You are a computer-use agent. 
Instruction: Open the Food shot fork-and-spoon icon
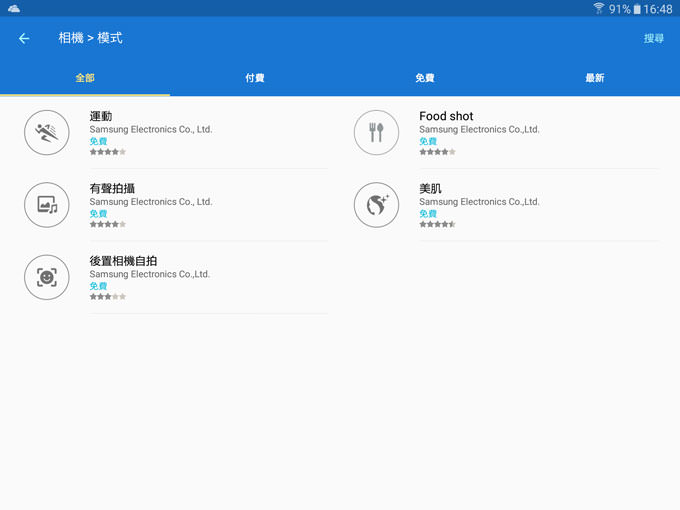click(x=376, y=132)
